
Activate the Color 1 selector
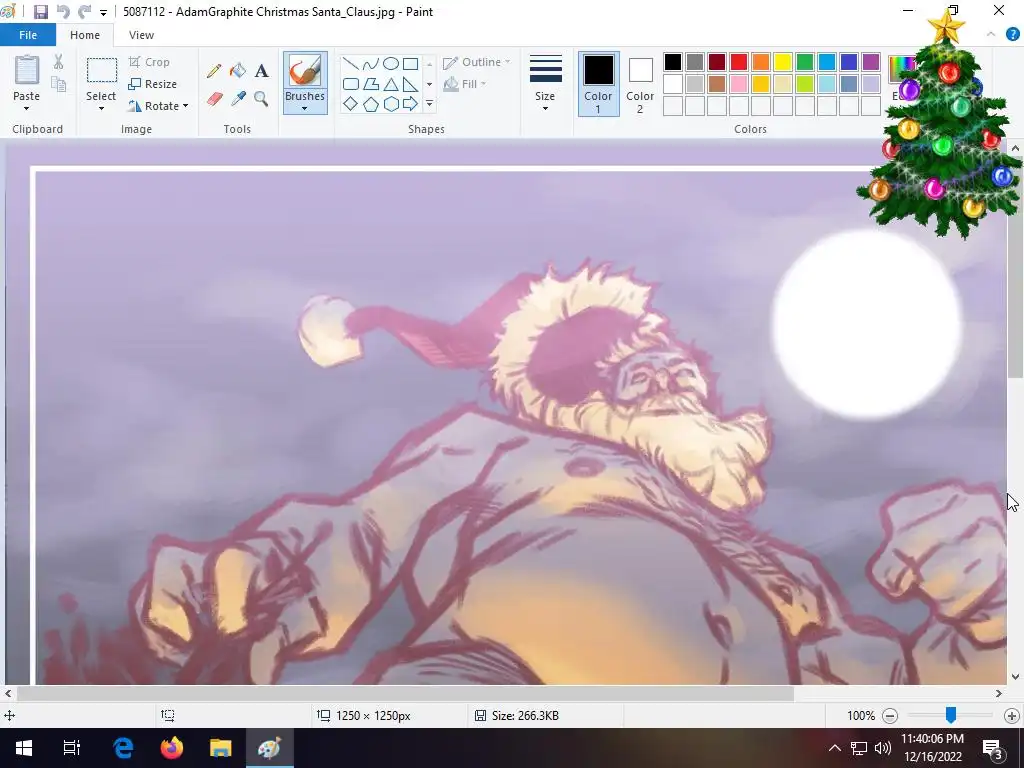pos(598,84)
